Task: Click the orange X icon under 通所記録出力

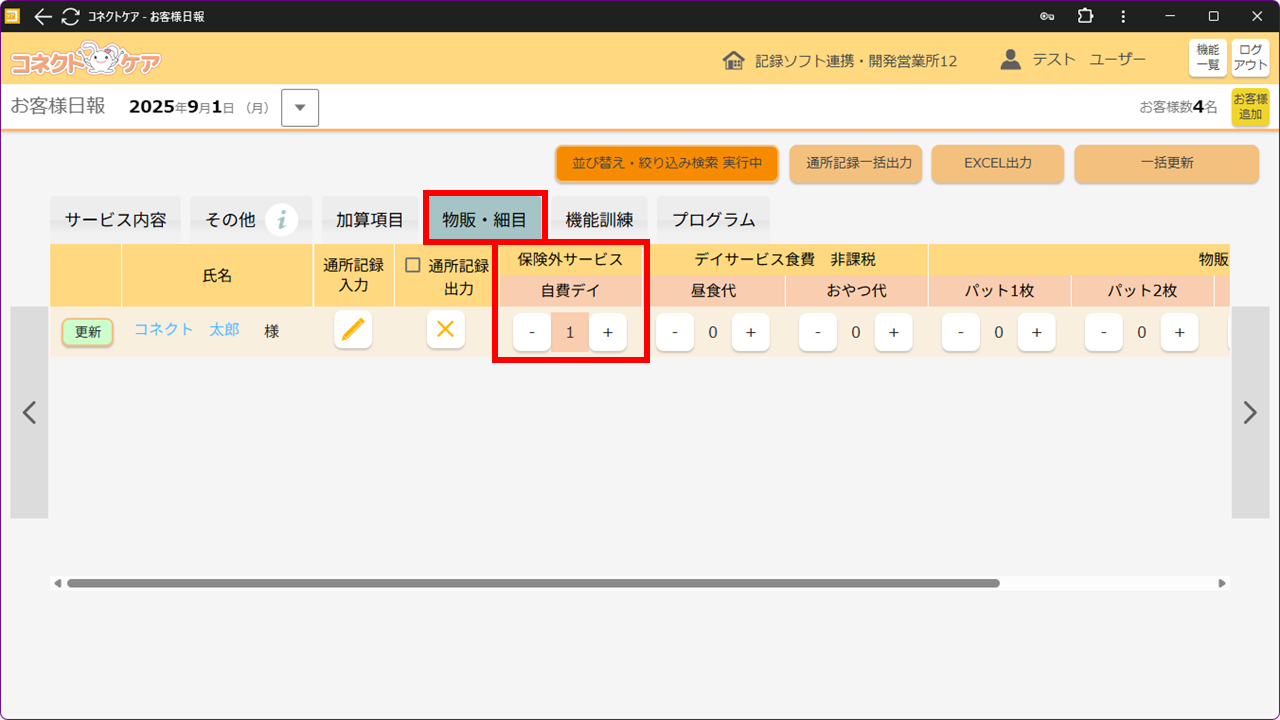Action: pyautogui.click(x=445, y=330)
